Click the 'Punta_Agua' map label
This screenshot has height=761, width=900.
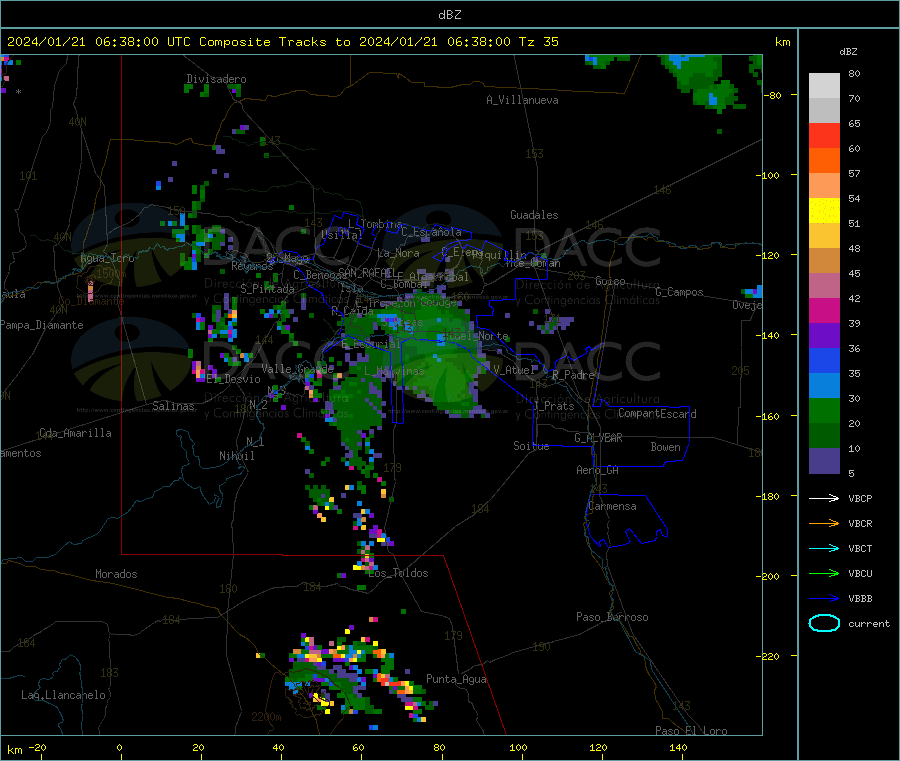click(456, 679)
